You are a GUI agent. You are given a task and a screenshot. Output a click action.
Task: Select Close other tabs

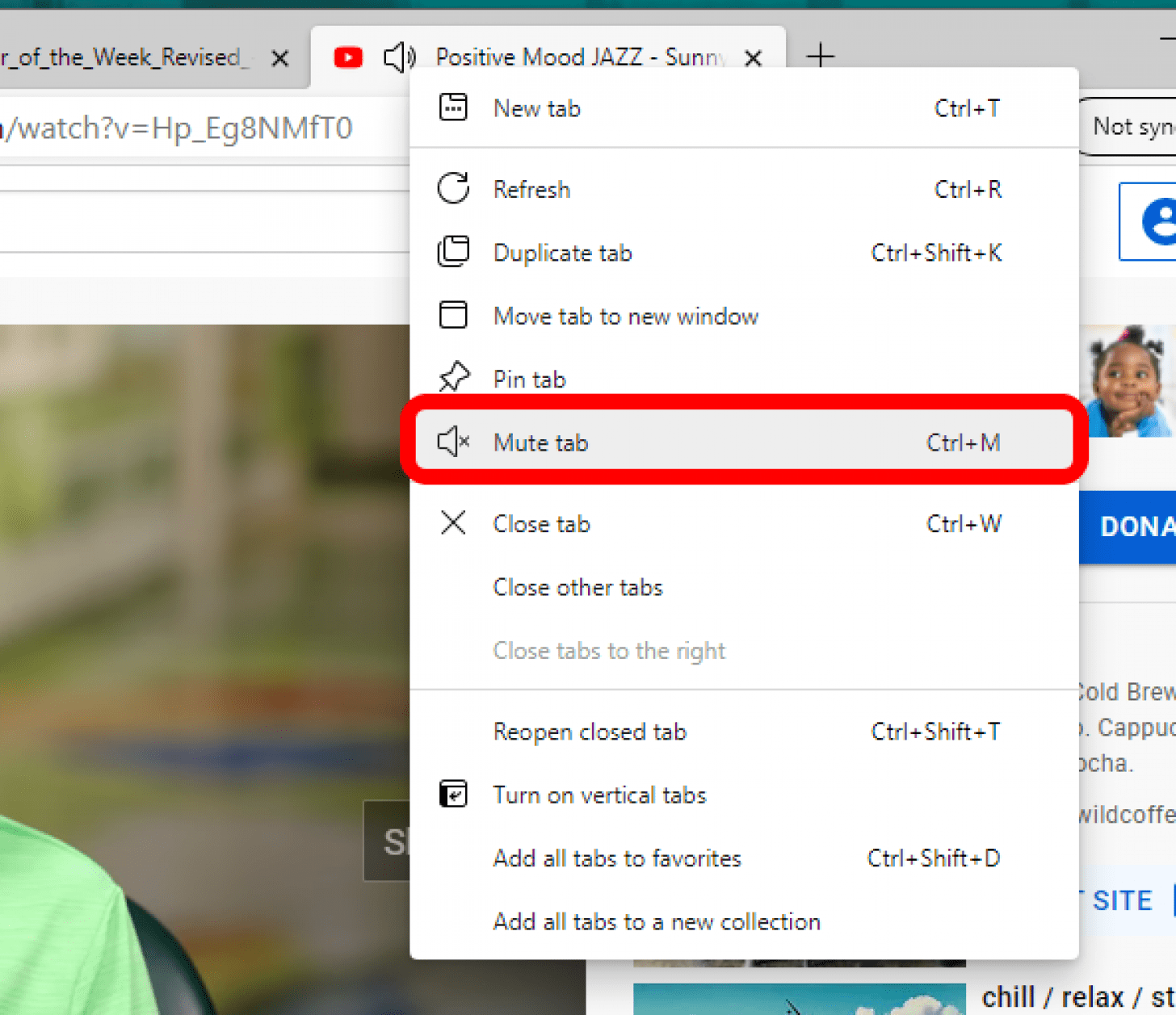click(577, 587)
